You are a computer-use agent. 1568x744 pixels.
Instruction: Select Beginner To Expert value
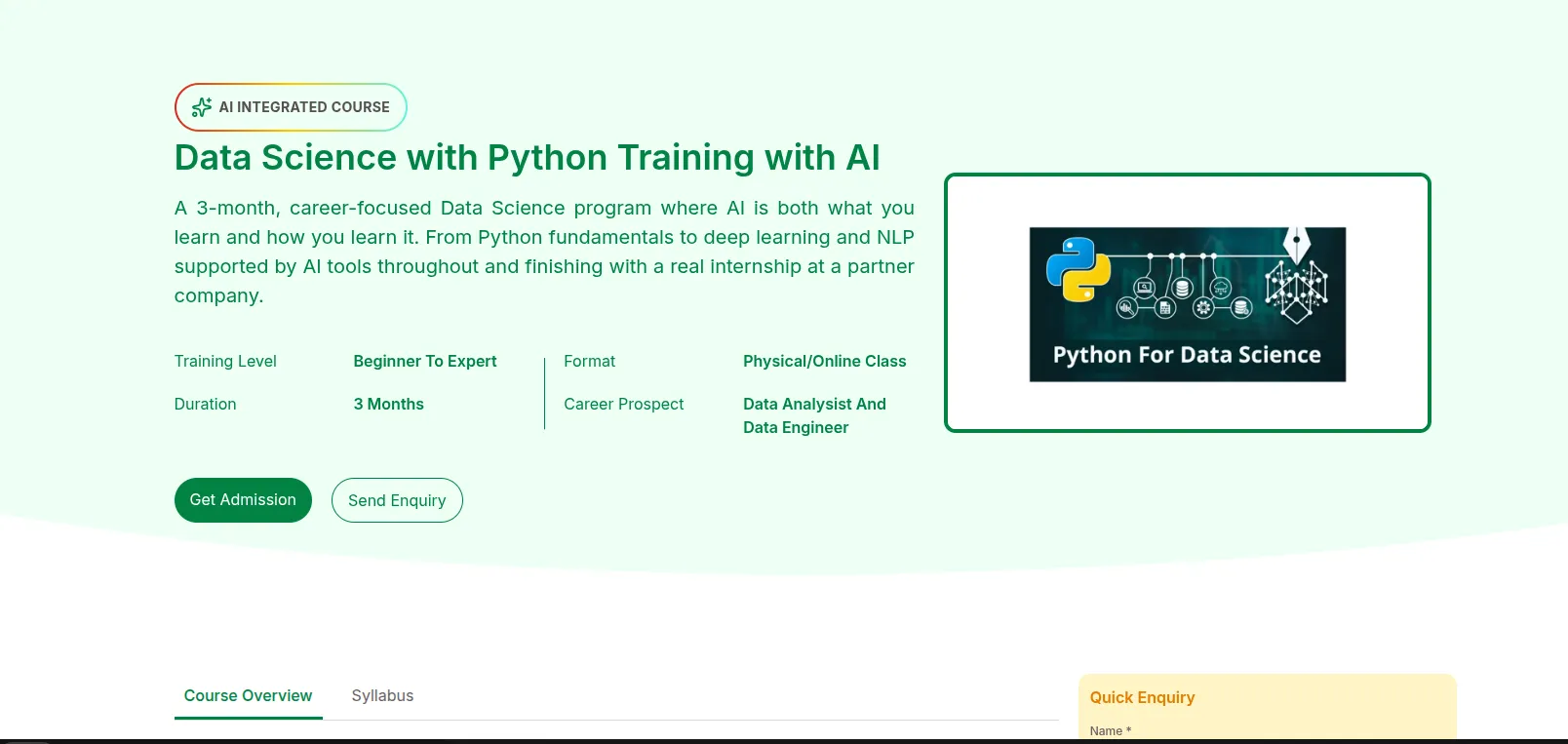(x=425, y=361)
